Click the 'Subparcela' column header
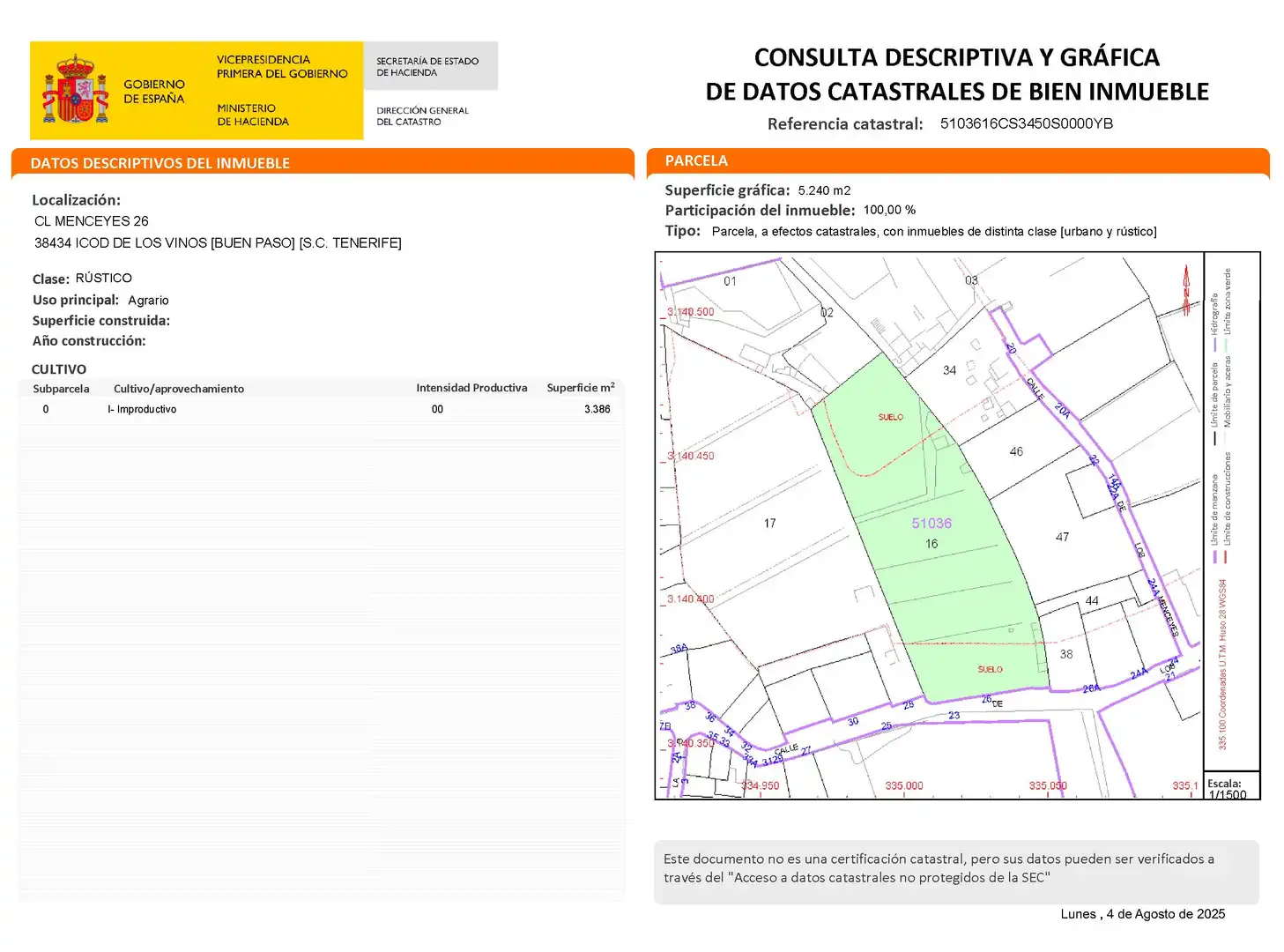 [x=61, y=389]
